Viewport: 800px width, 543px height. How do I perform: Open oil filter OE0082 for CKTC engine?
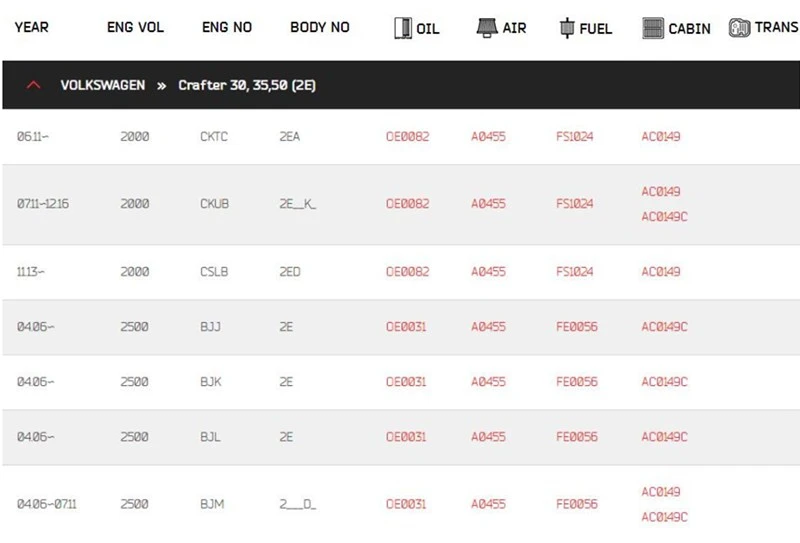point(407,136)
